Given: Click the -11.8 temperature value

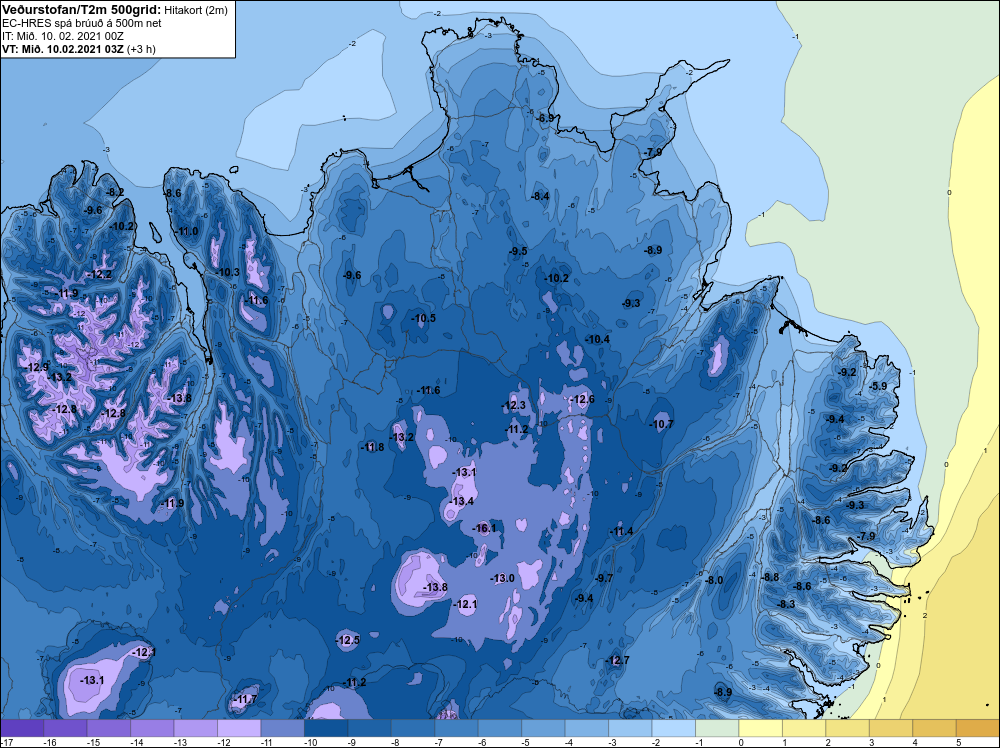Looking at the screenshot, I should click(372, 447).
